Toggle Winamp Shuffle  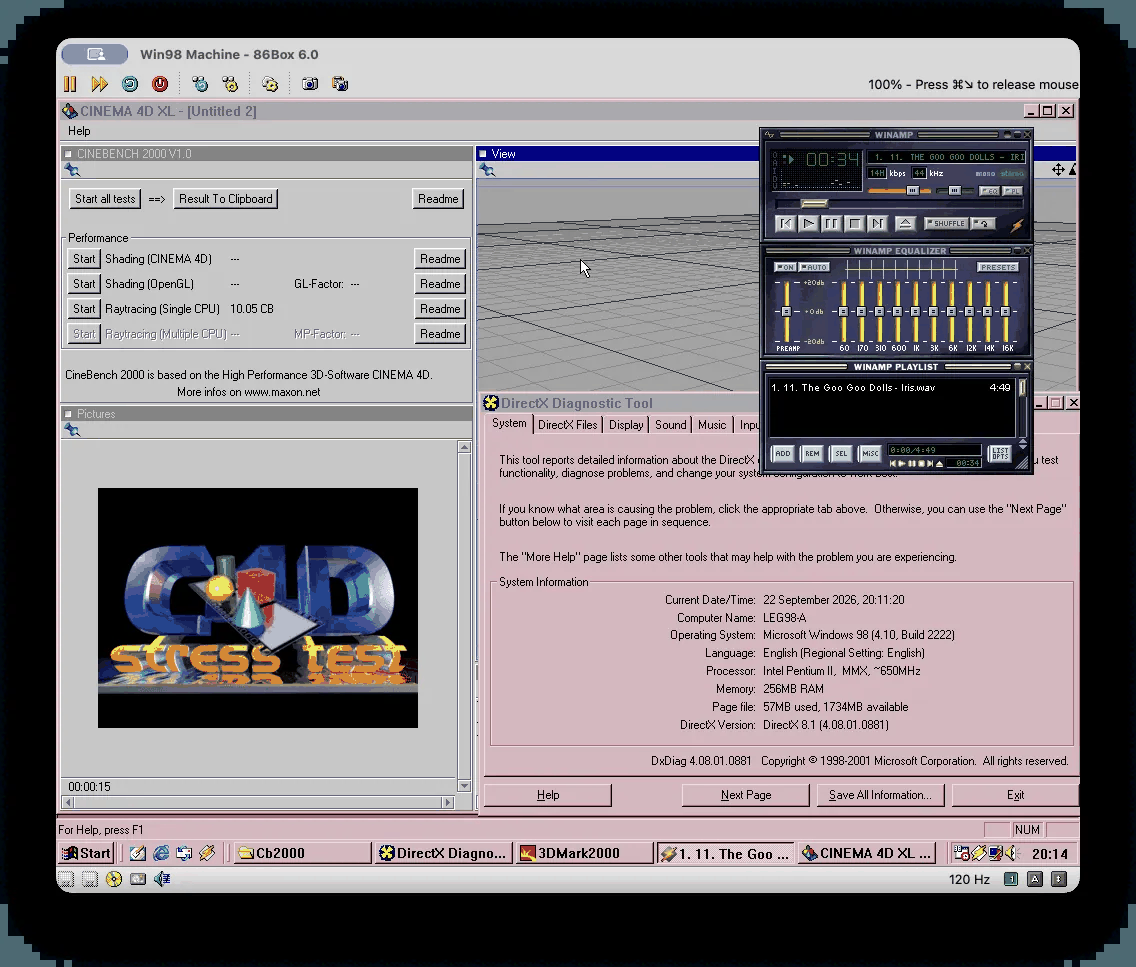pos(946,223)
